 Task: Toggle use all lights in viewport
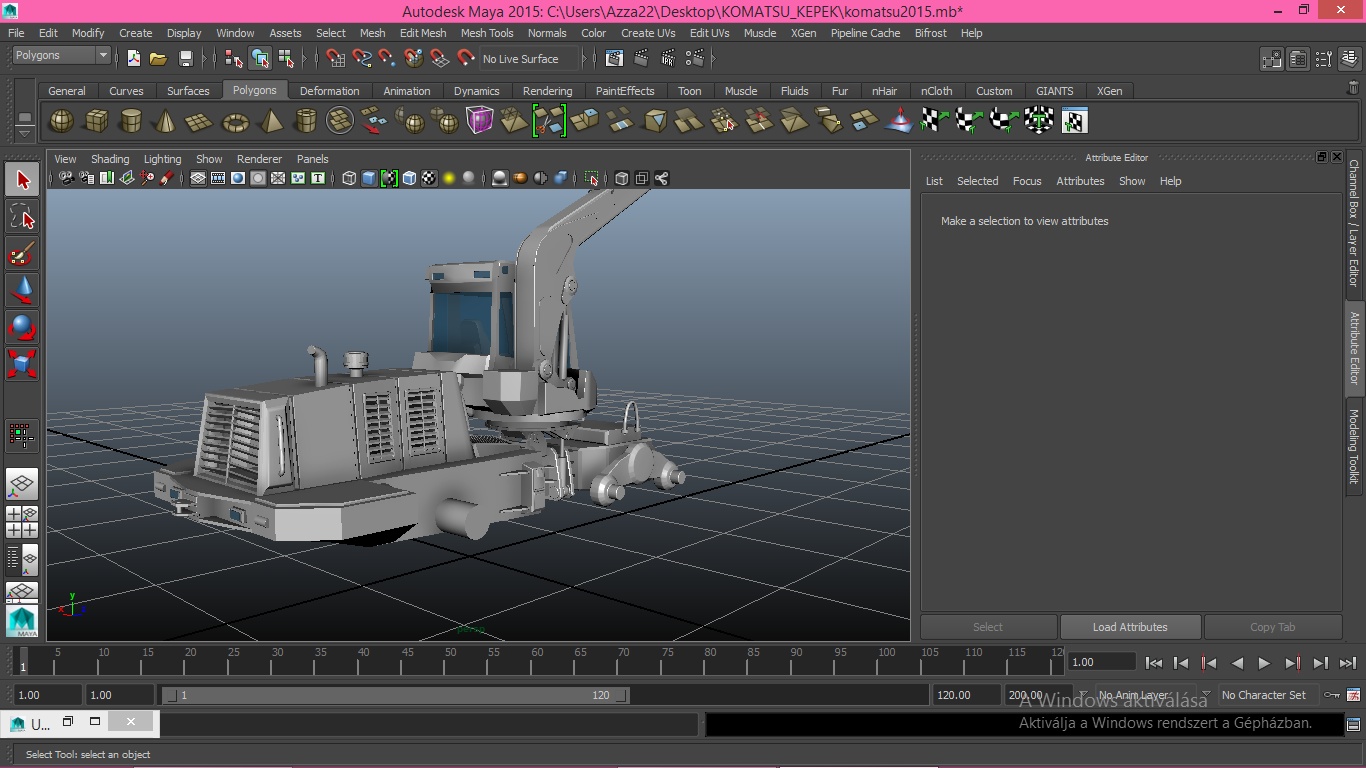click(x=449, y=178)
